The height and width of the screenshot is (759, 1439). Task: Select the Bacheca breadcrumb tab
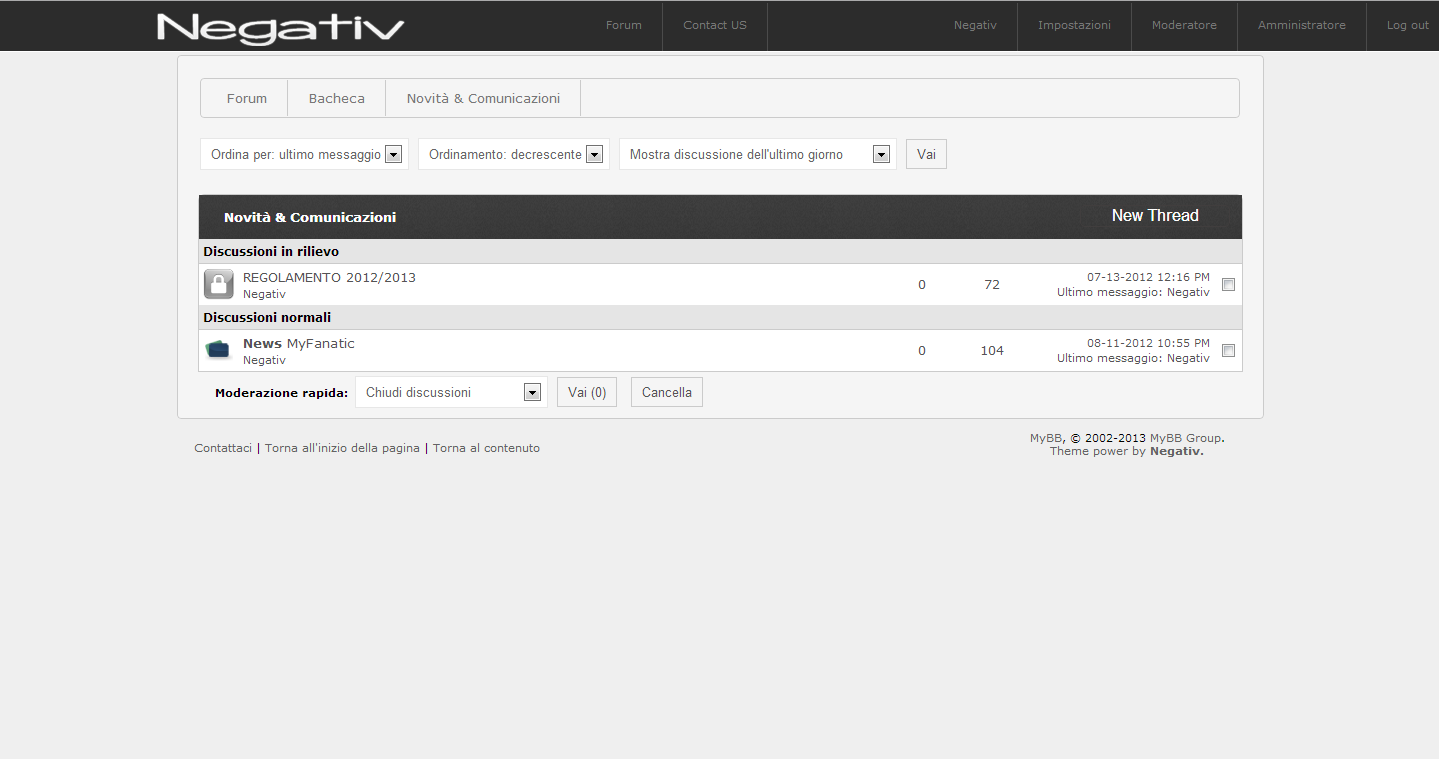click(337, 98)
